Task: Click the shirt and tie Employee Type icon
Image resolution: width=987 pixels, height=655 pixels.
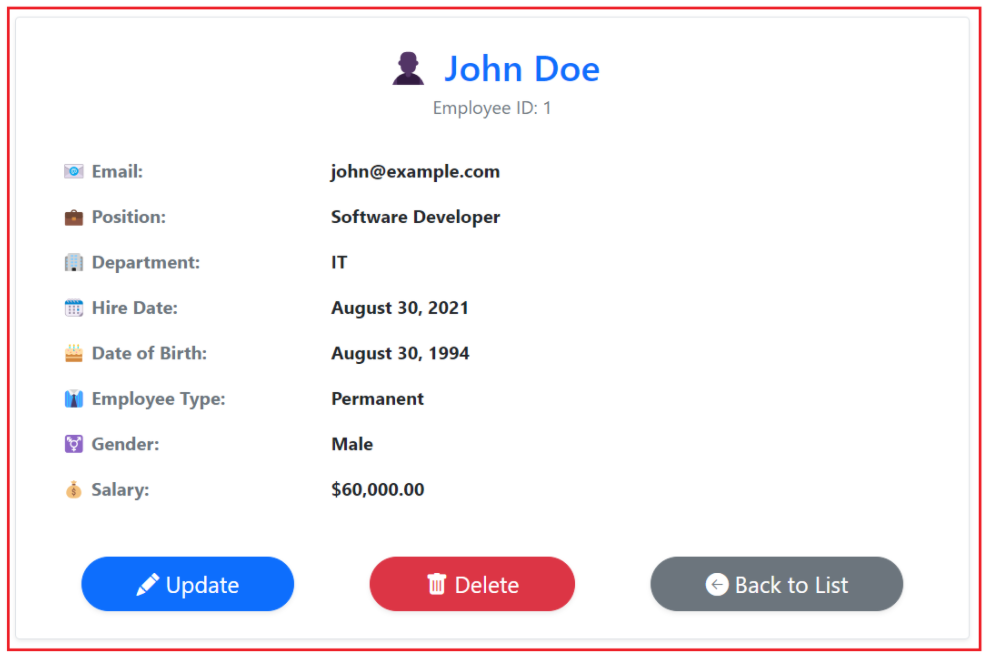Action: click(x=74, y=399)
